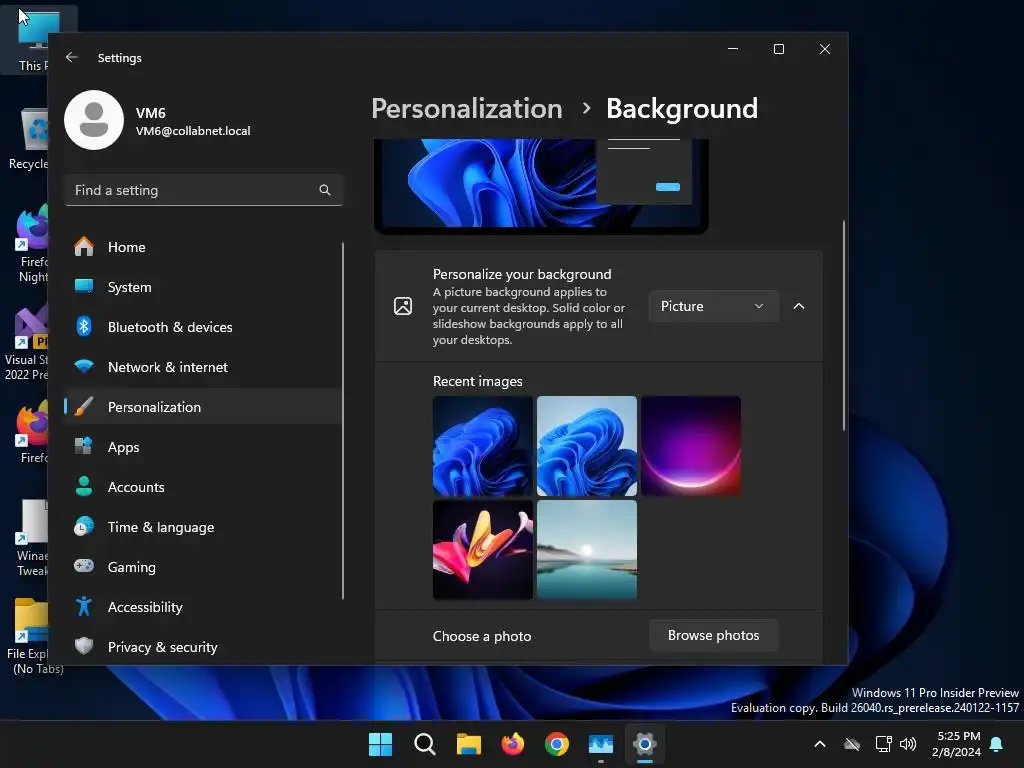Viewport: 1024px width, 768px height.
Task: Launch Chrome from the taskbar
Action: click(556, 744)
